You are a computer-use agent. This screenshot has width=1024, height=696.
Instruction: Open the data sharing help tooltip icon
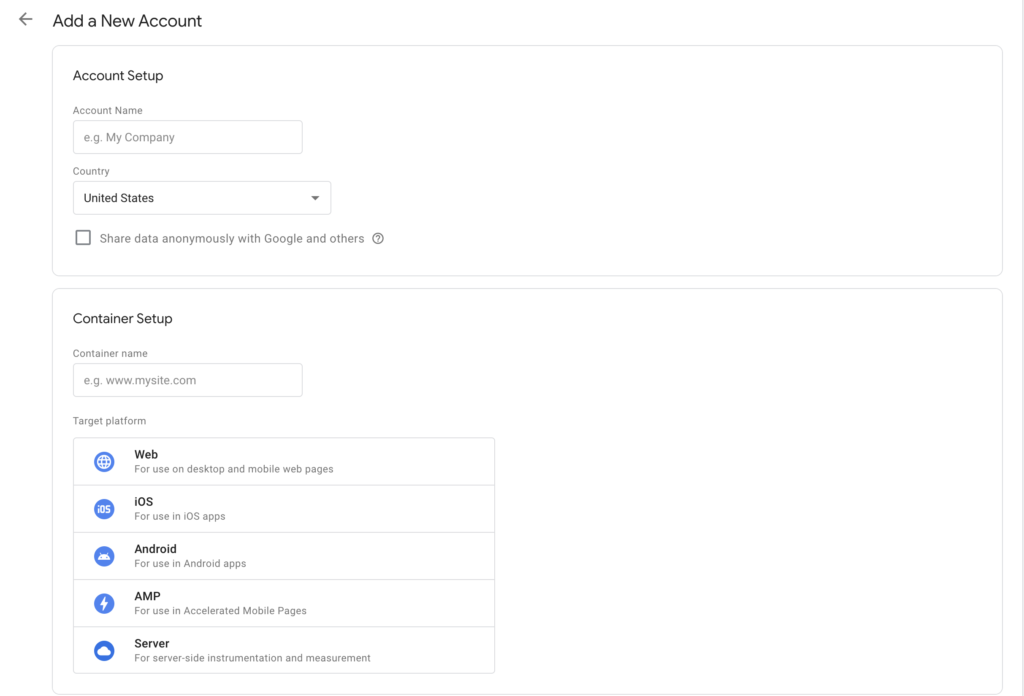point(378,238)
